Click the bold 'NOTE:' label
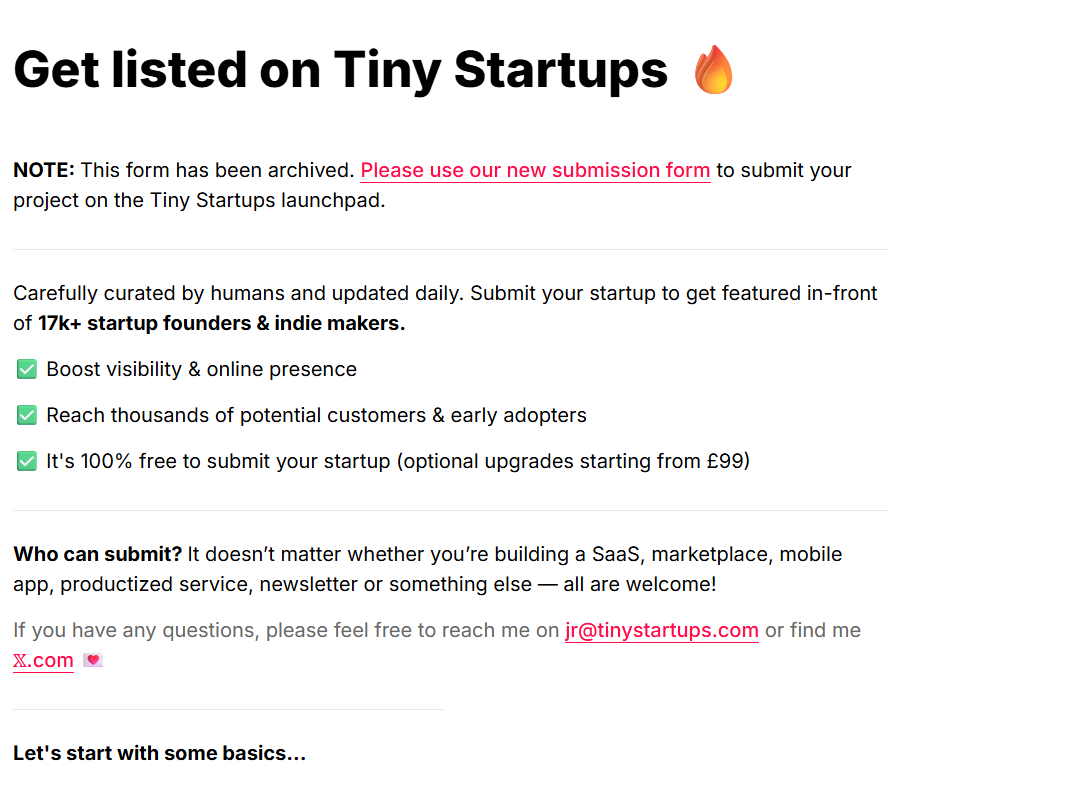 coord(44,170)
